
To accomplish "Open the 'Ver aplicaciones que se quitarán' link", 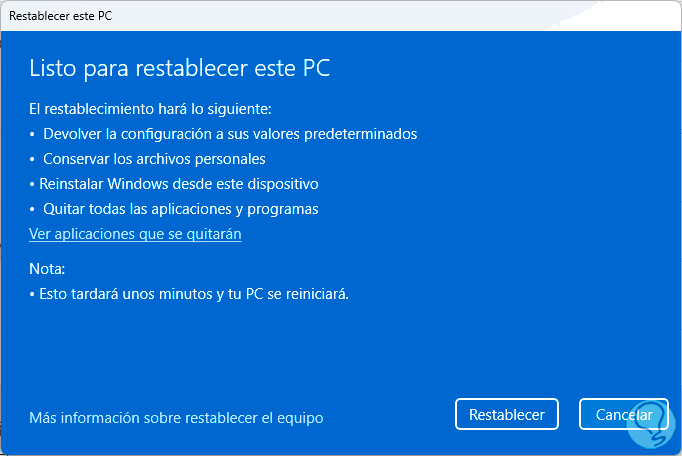I will coord(135,234).
